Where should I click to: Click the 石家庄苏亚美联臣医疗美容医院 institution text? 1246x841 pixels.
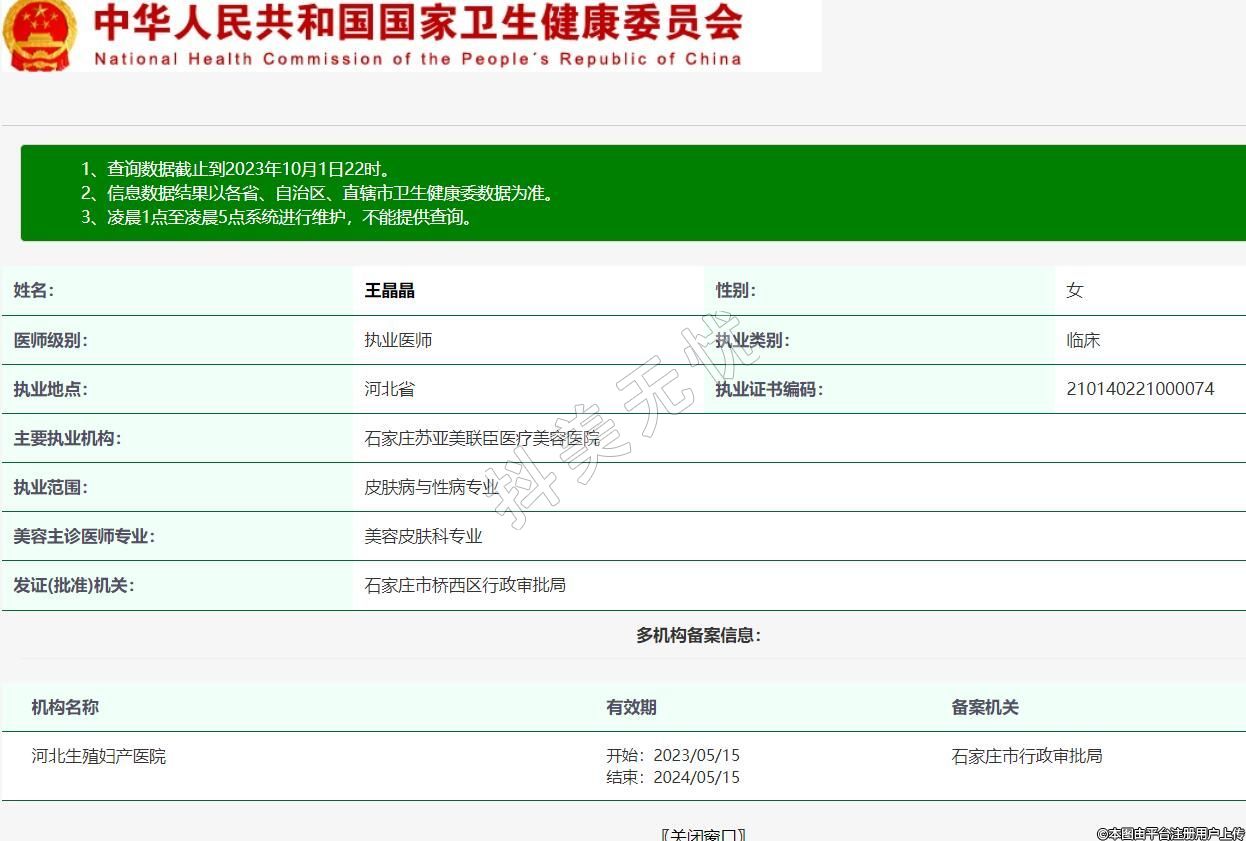482,438
